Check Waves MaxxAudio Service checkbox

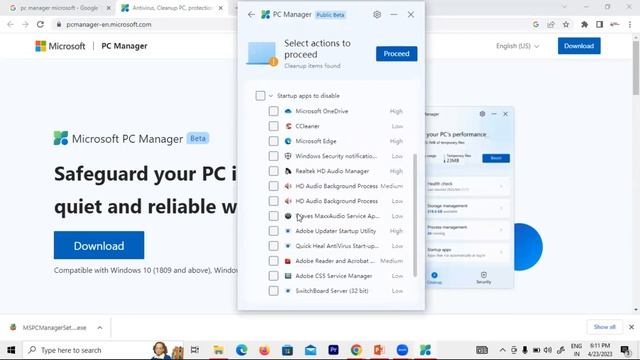(x=273, y=216)
